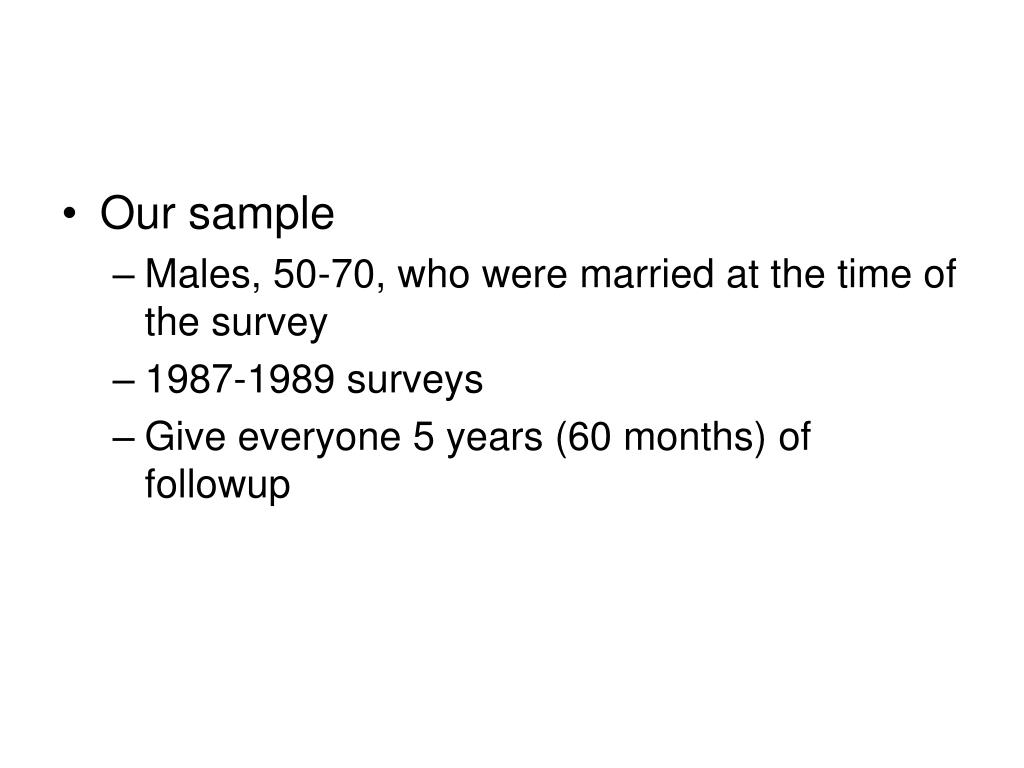Click the wrapped line "the survey"
Image resolution: width=1024 pixels, height=768 pixels.
click(236, 323)
